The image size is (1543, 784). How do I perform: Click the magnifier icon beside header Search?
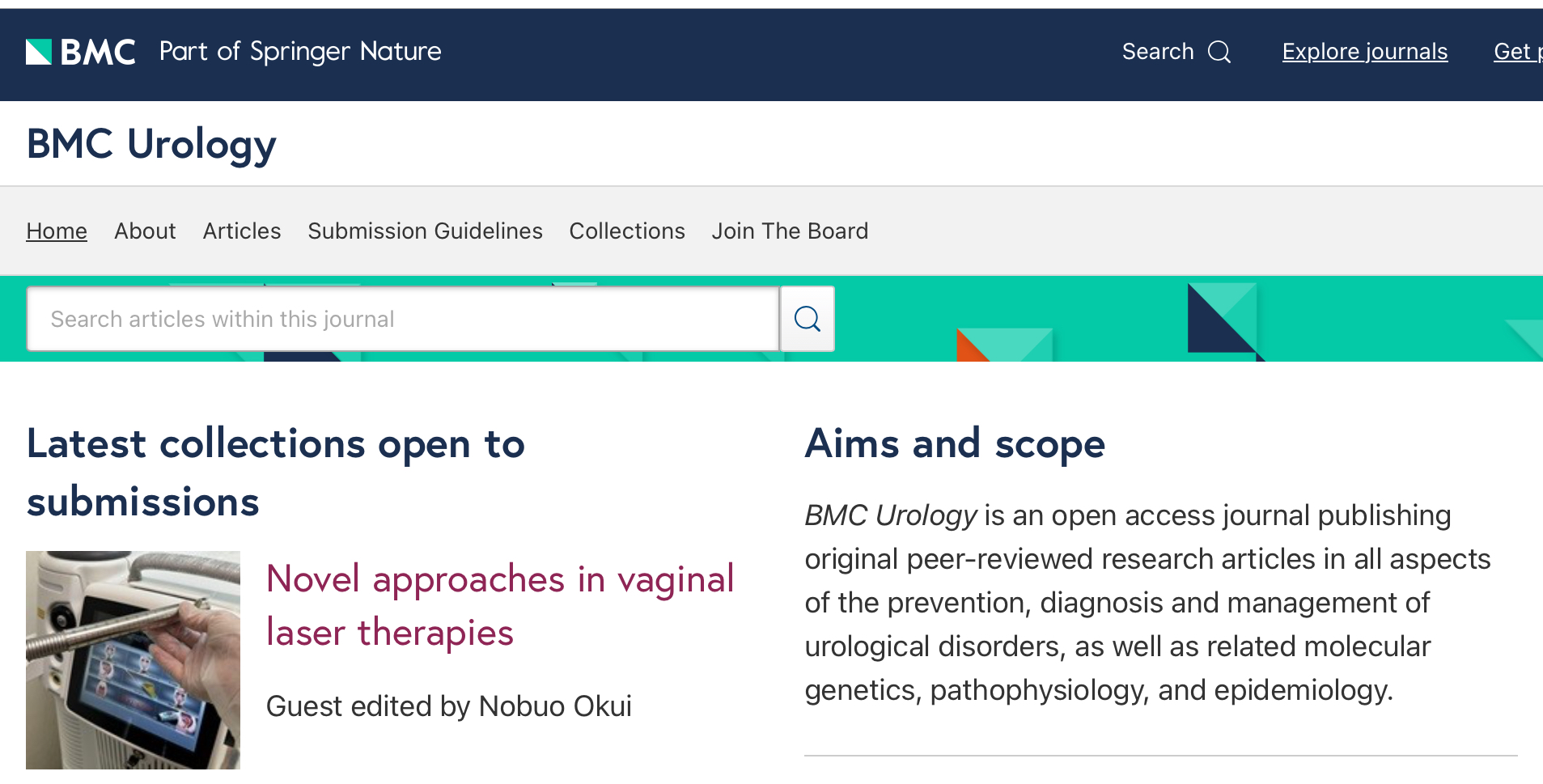tap(1219, 52)
